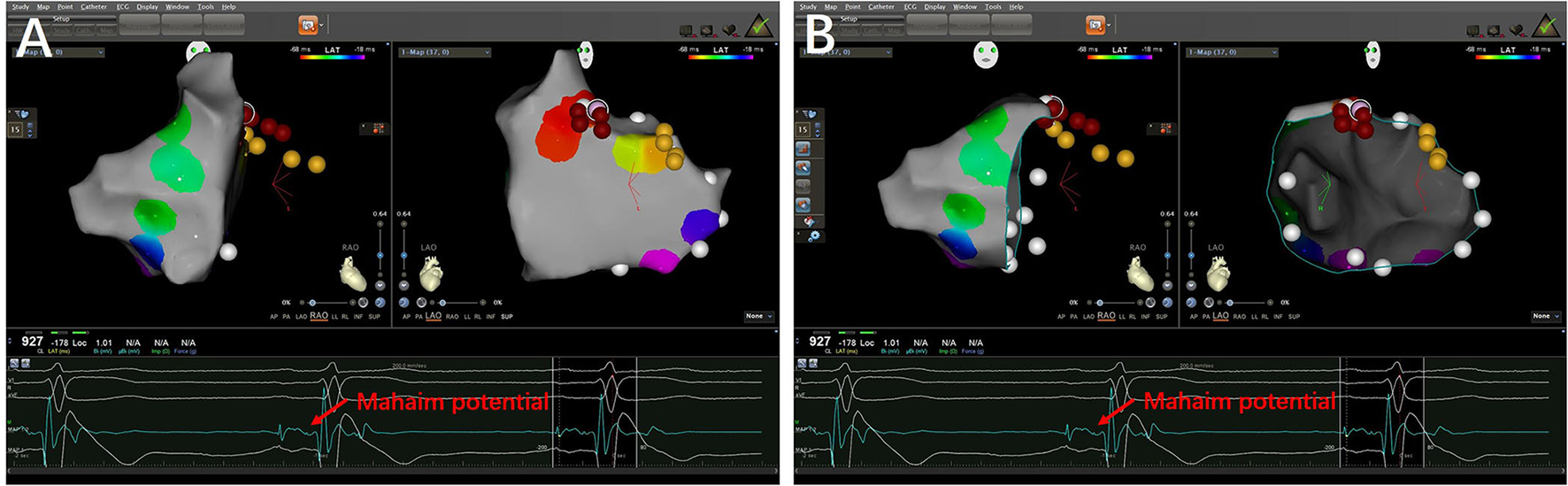This screenshot has height=486, width=1568.
Task: Click the heart status icon in panel A toolbar
Action: click(x=731, y=29)
